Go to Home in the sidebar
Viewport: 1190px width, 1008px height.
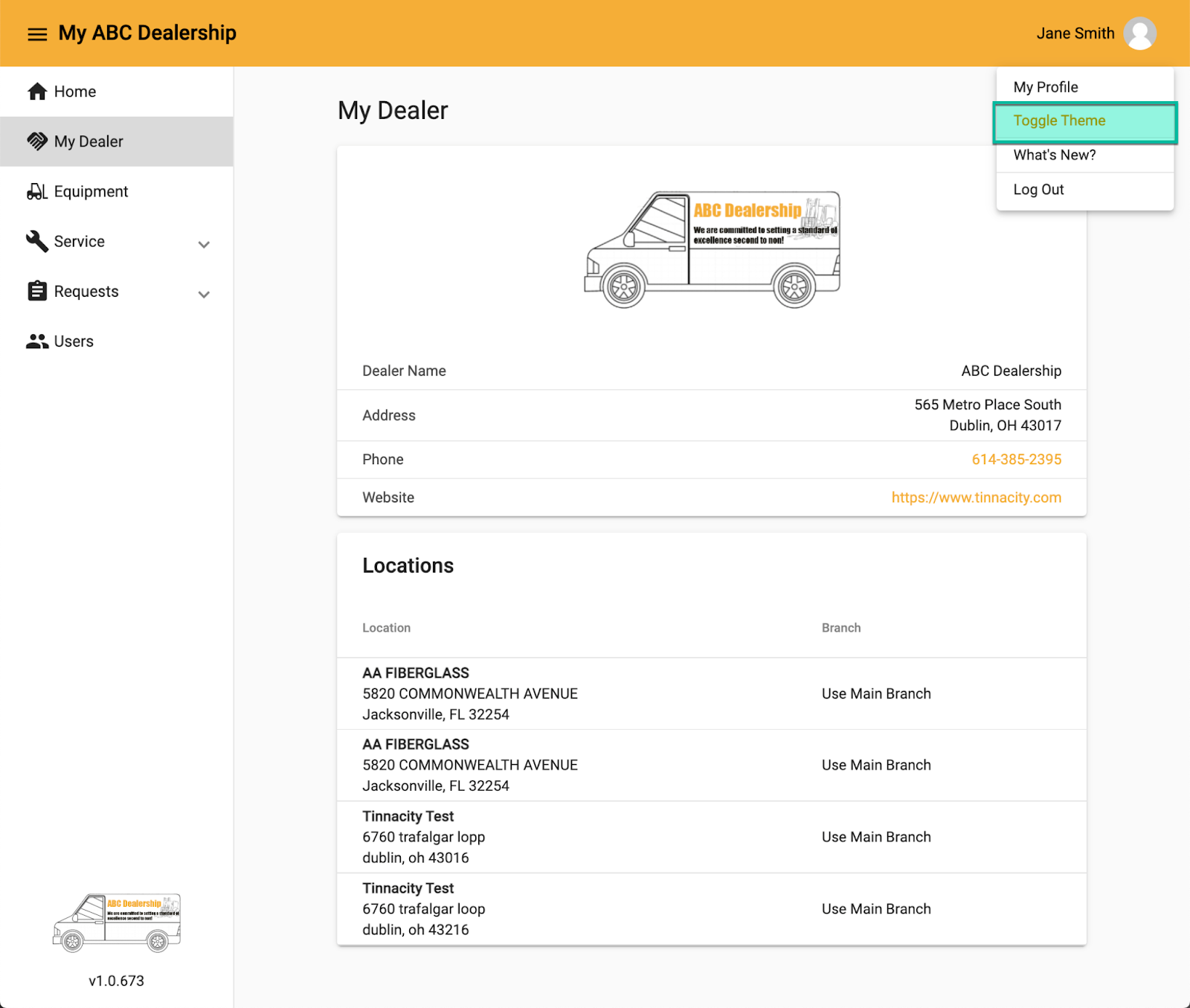(x=75, y=92)
